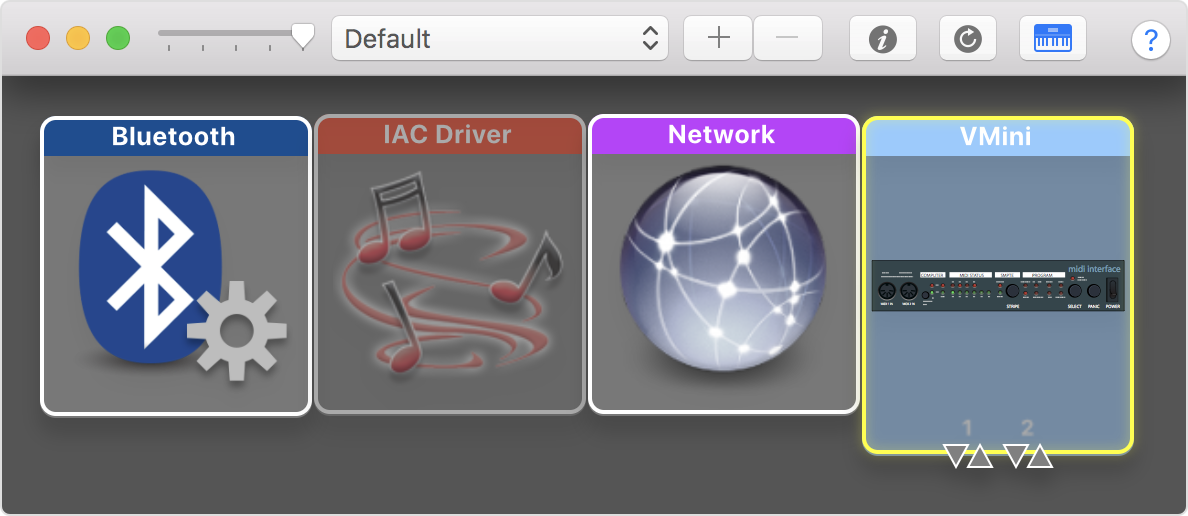Select the VMini title header
This screenshot has height=516, width=1188.
tap(998, 137)
